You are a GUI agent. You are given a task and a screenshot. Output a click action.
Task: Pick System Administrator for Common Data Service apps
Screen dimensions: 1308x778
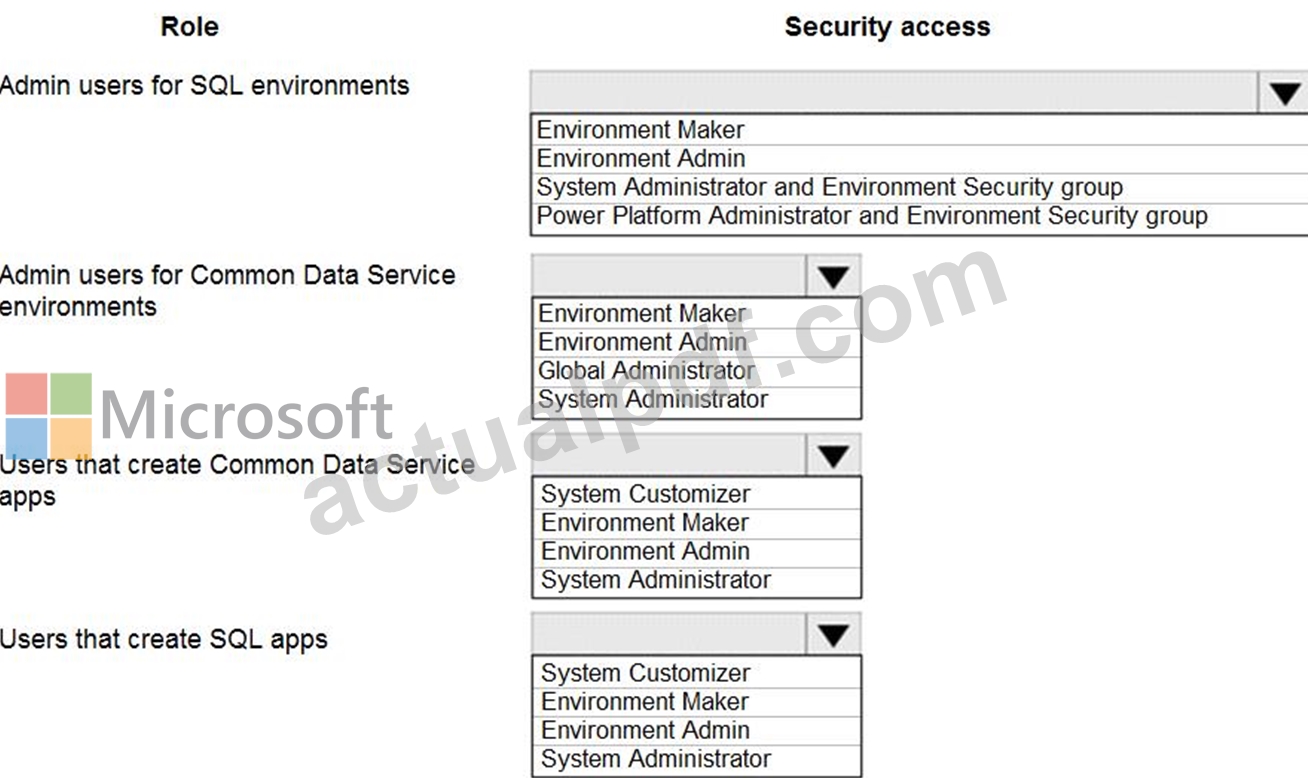[x=696, y=580]
